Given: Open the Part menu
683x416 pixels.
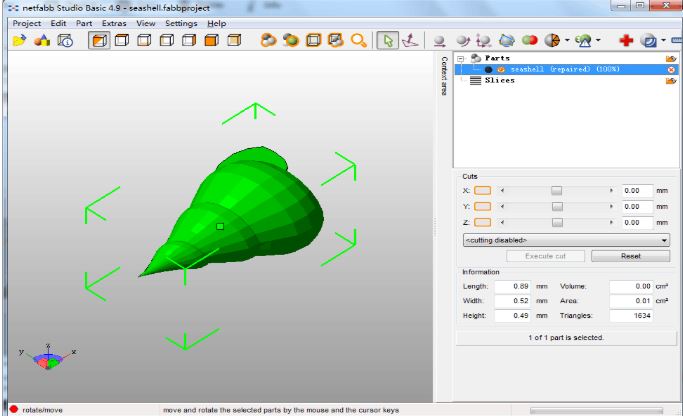Looking at the screenshot, I should [x=84, y=24].
